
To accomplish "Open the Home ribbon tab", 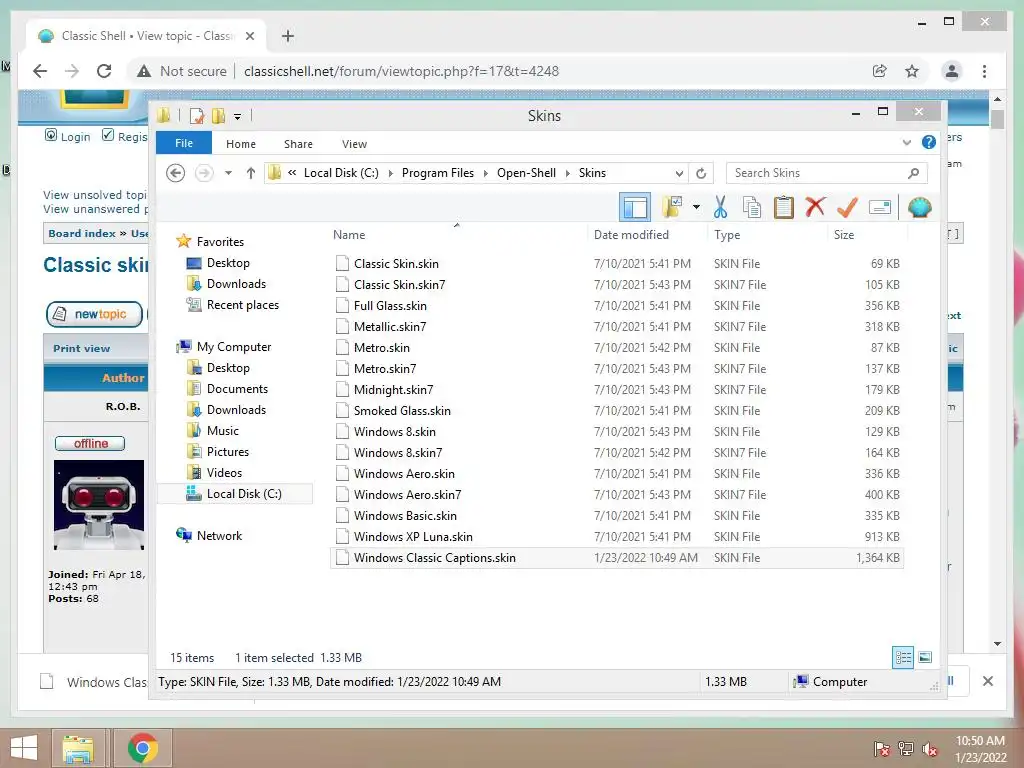I will click(241, 144).
